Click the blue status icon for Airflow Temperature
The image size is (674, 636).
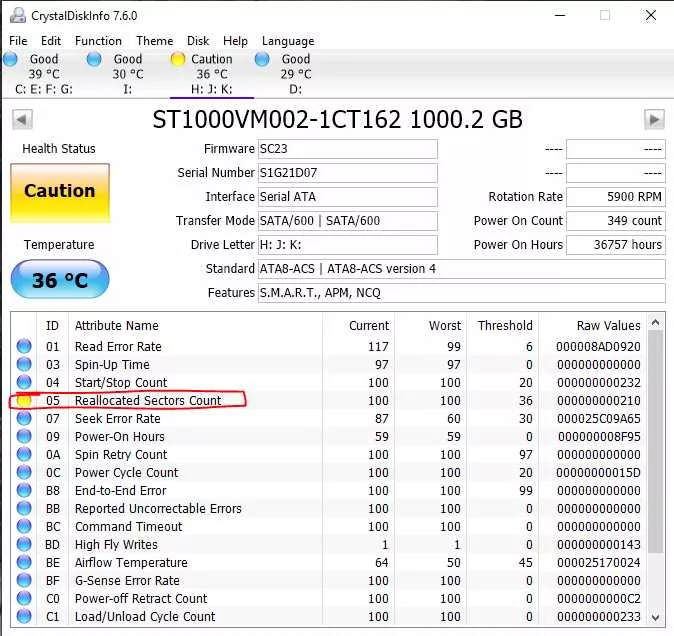(x=24, y=562)
